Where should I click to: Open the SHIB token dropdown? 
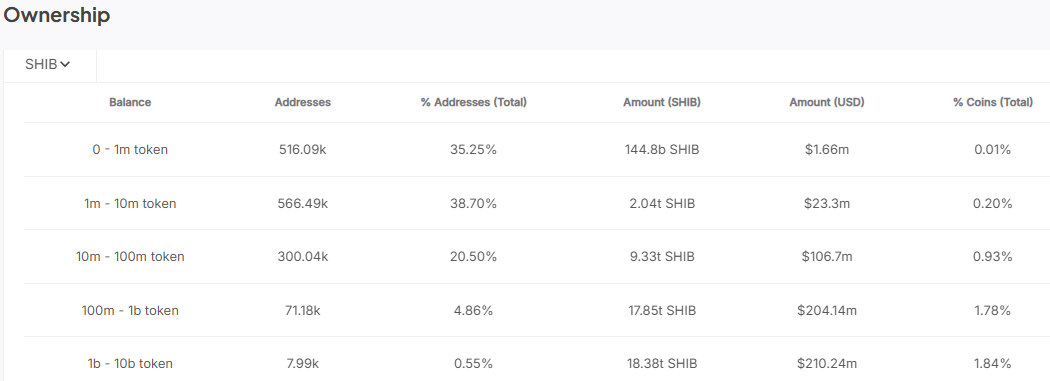(48, 65)
